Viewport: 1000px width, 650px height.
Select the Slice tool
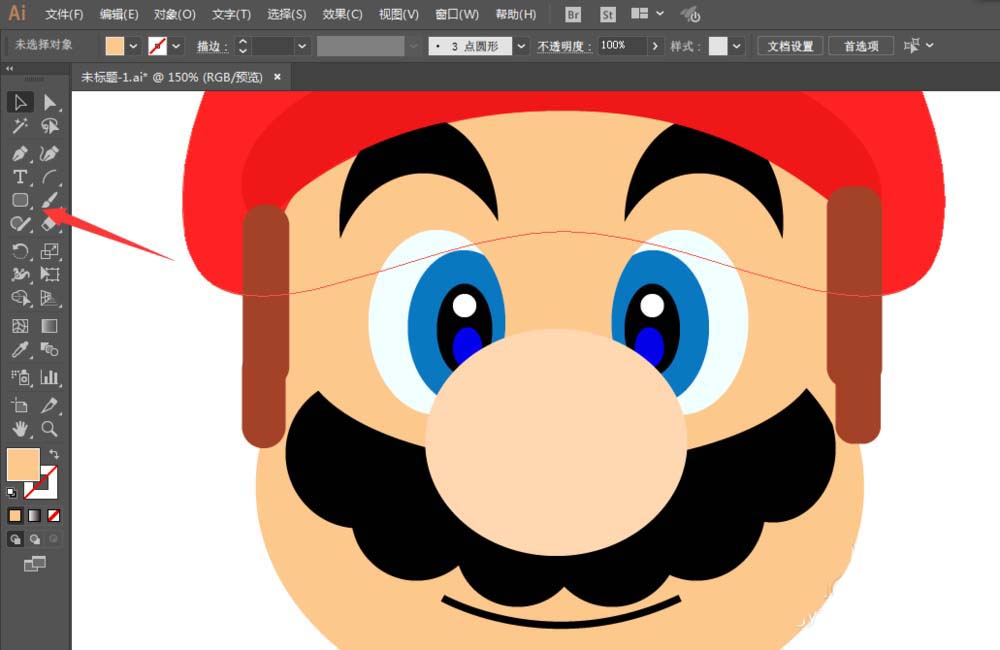pyautogui.click(x=50, y=405)
